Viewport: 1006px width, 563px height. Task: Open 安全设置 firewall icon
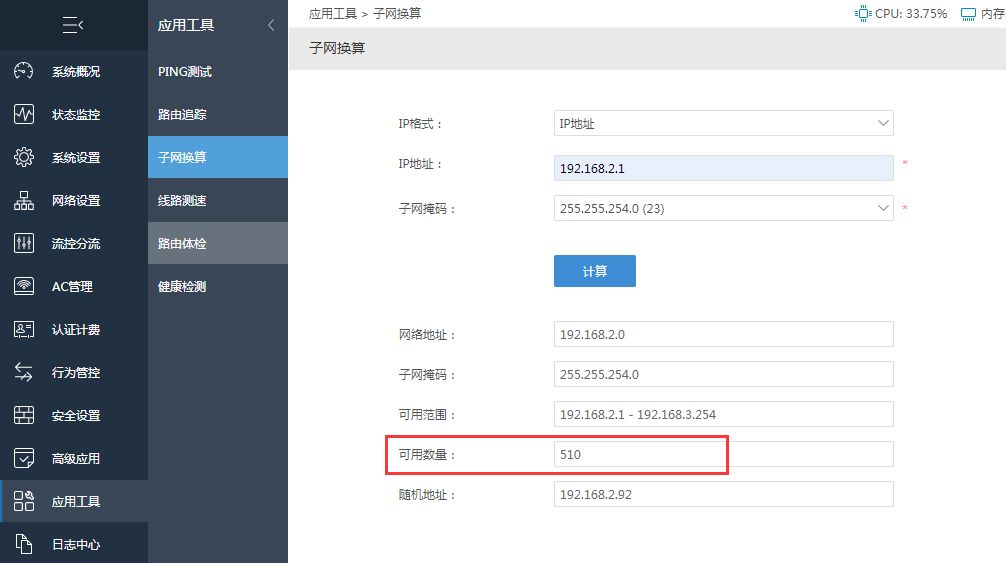coord(24,415)
